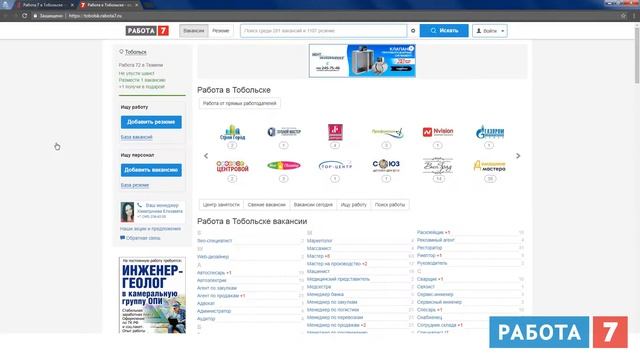Open the Тор-Центр employer logo

click(x=335, y=165)
